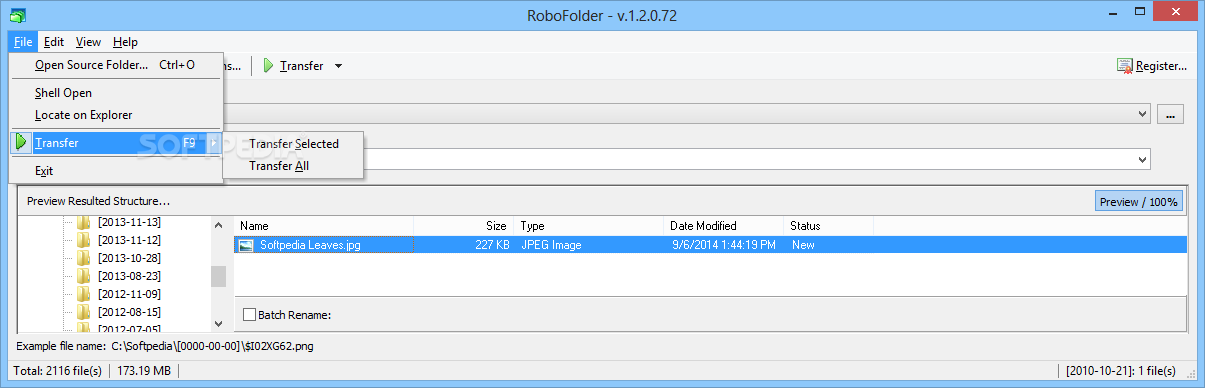Click folder tree scrollbar down arrow

(x=218, y=323)
